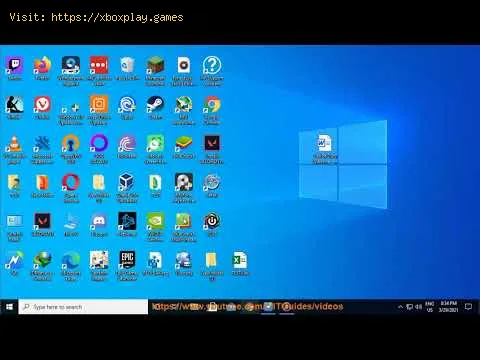Viewport: 480px width, 360px height.
Task: Select the Word document on the desktop
Action: pyautogui.click(x=325, y=143)
